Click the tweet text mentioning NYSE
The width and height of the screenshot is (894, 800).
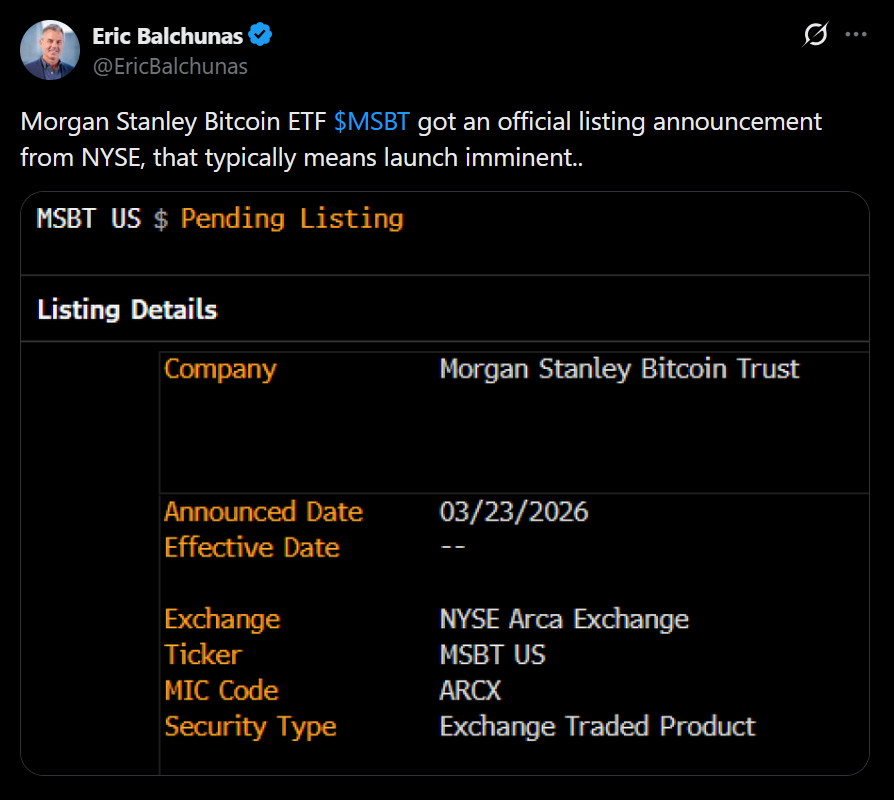[x=300, y=158]
